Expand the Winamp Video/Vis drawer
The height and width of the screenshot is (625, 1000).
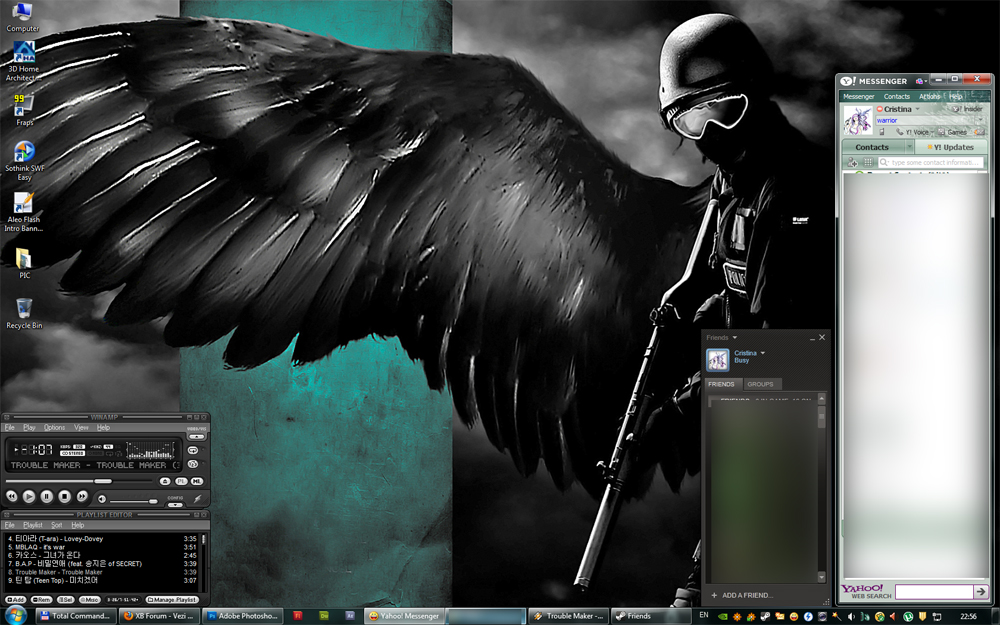pos(196,437)
